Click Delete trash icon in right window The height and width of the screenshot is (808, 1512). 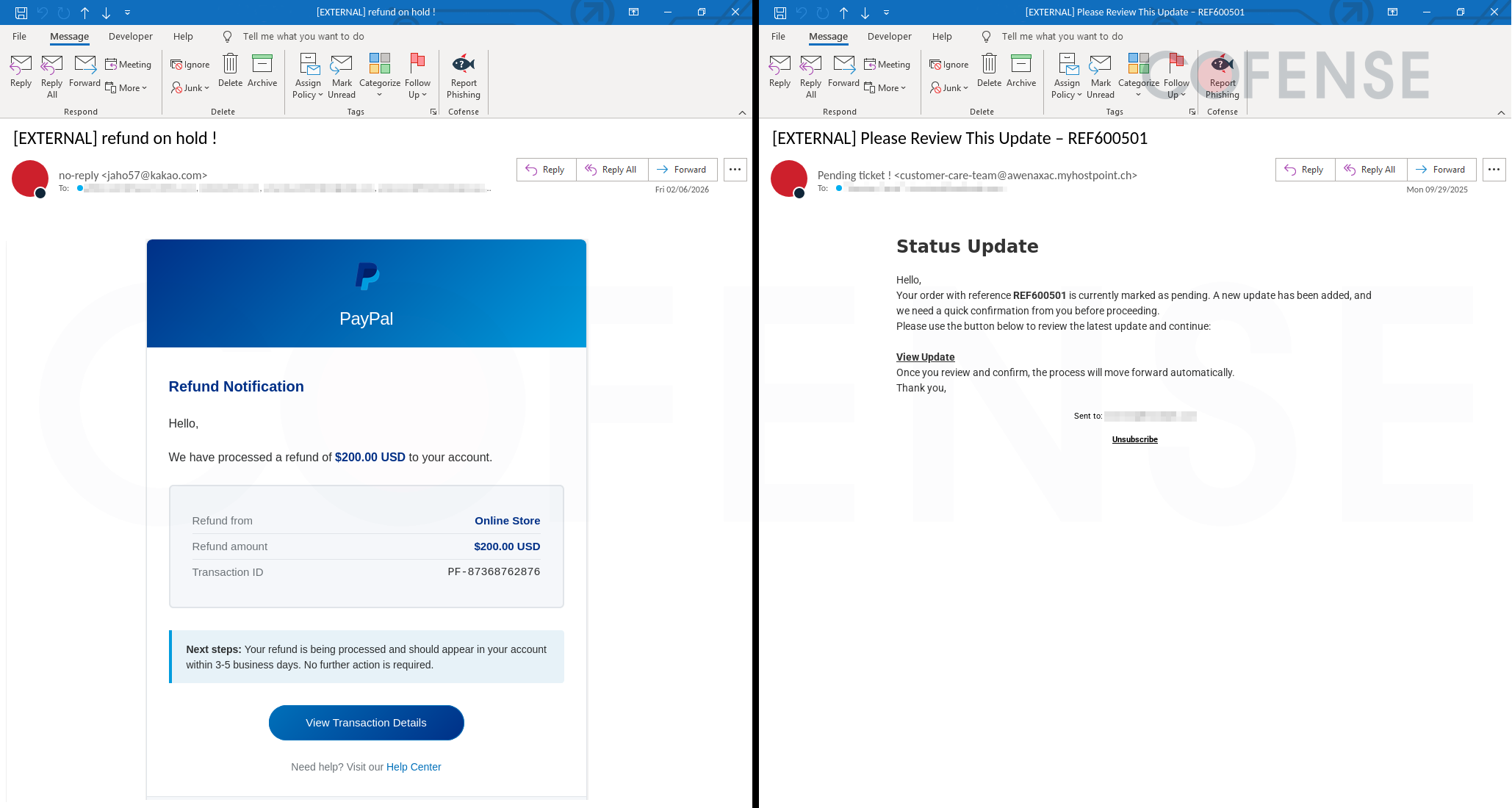[989, 65]
